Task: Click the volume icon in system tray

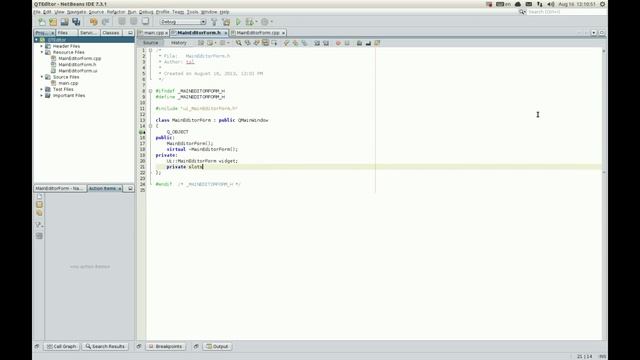Action: point(551,4)
